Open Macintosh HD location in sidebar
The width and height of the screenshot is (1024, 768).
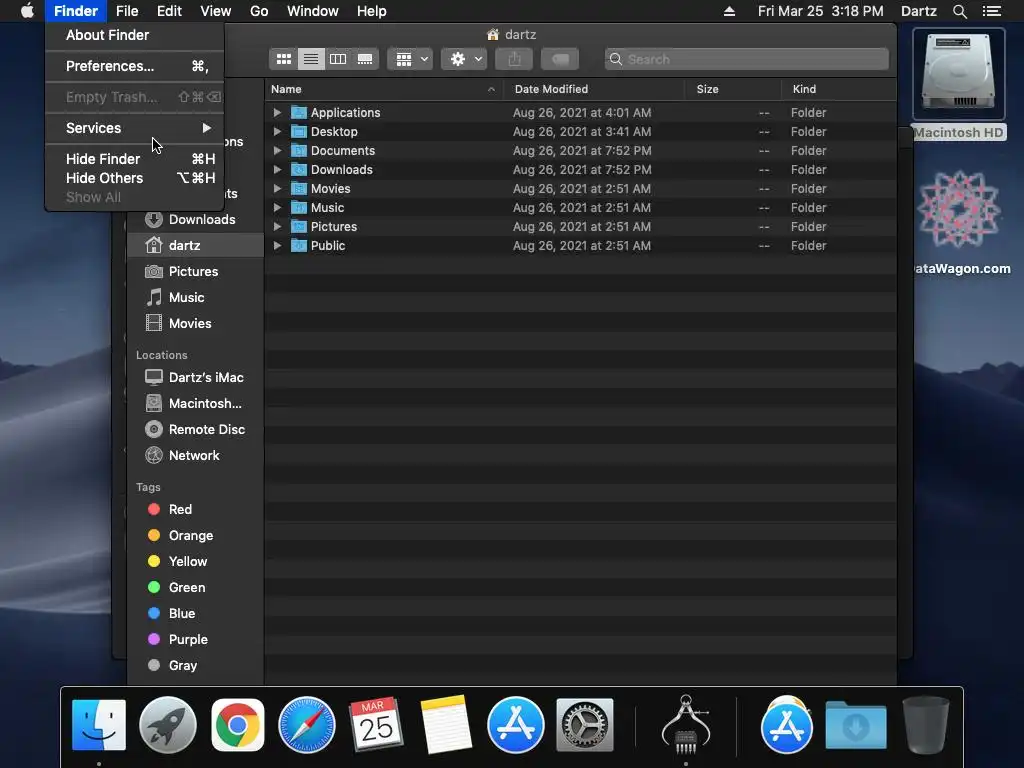[x=197, y=404]
